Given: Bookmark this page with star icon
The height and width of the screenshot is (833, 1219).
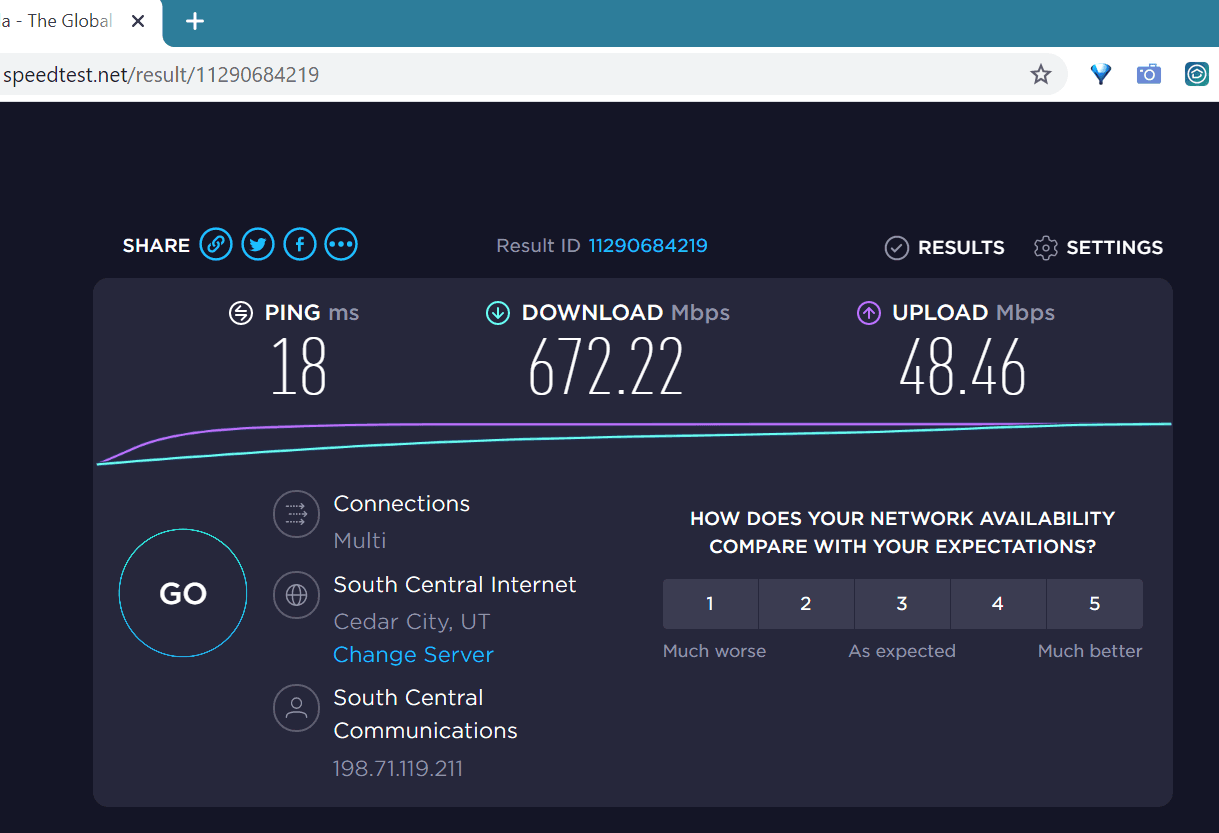Looking at the screenshot, I should point(1041,74).
